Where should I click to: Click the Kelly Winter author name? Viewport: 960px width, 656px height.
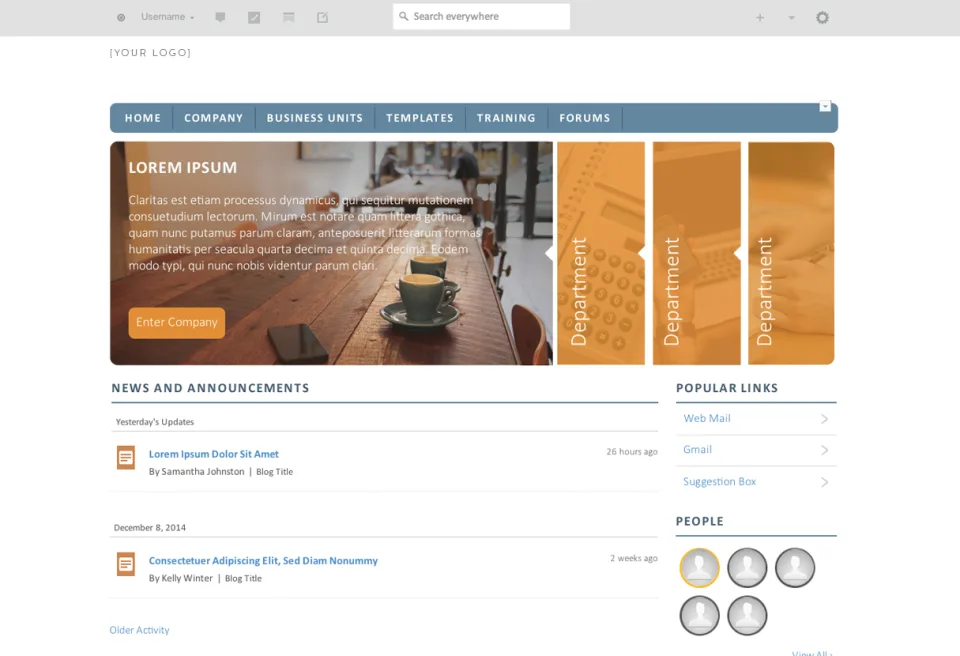coord(187,578)
